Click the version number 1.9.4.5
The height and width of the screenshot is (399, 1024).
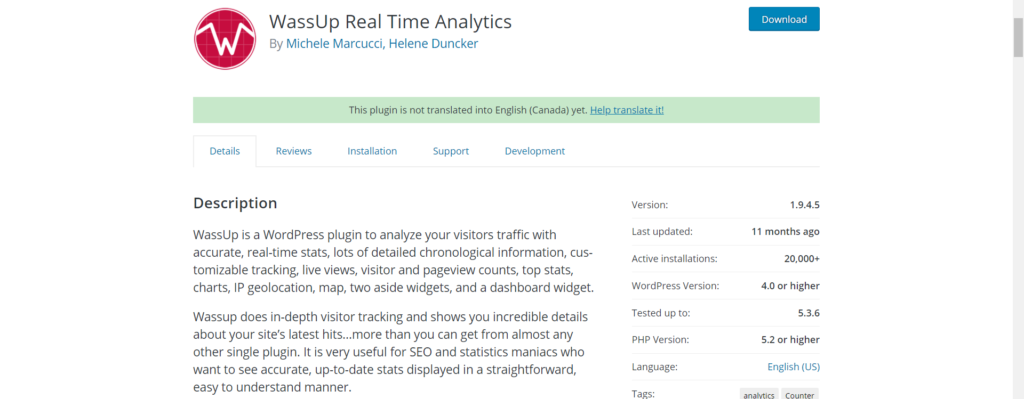(x=805, y=205)
